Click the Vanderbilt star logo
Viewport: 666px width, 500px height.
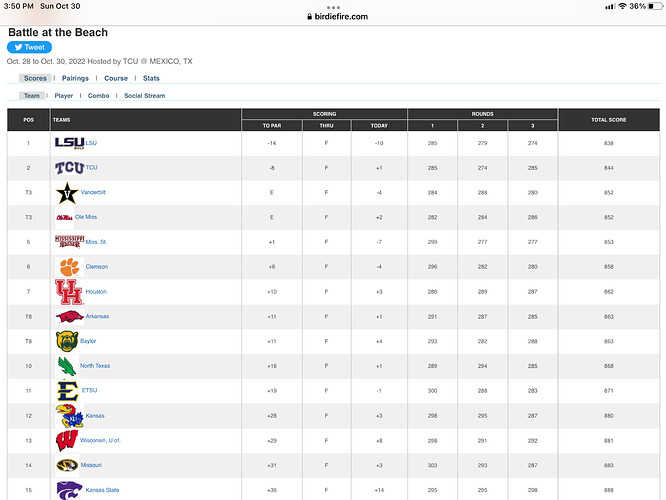pyautogui.click(x=67, y=193)
